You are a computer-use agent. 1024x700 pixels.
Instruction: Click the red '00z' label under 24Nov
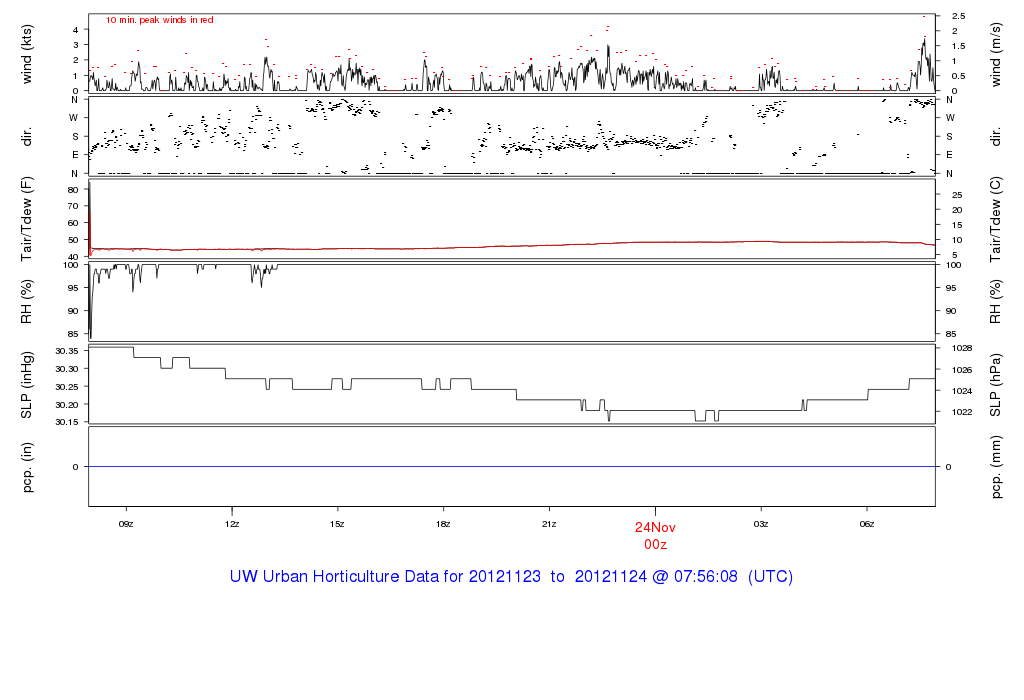coord(655,545)
